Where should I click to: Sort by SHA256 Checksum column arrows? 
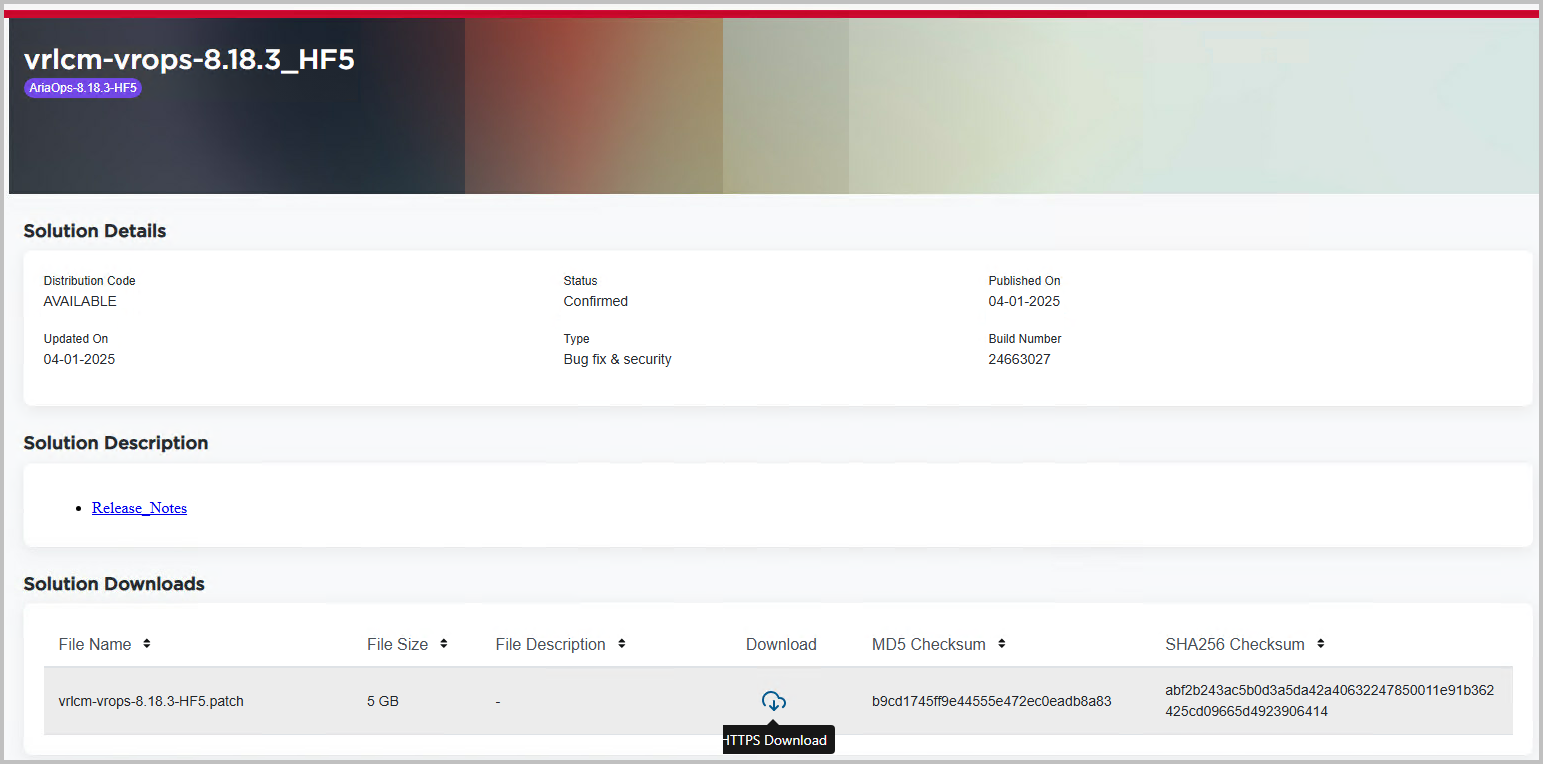(1320, 644)
